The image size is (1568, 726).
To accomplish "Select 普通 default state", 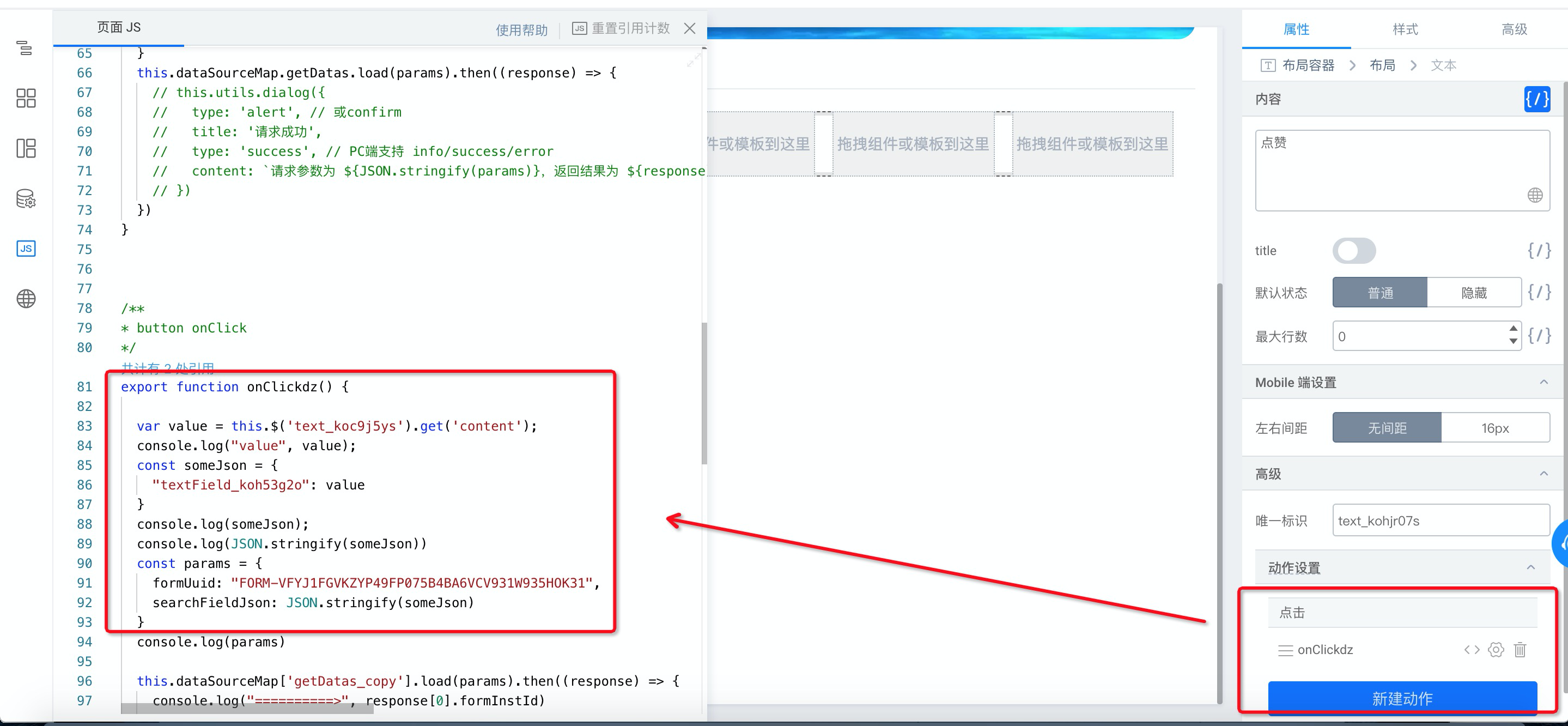I will click(x=1379, y=292).
